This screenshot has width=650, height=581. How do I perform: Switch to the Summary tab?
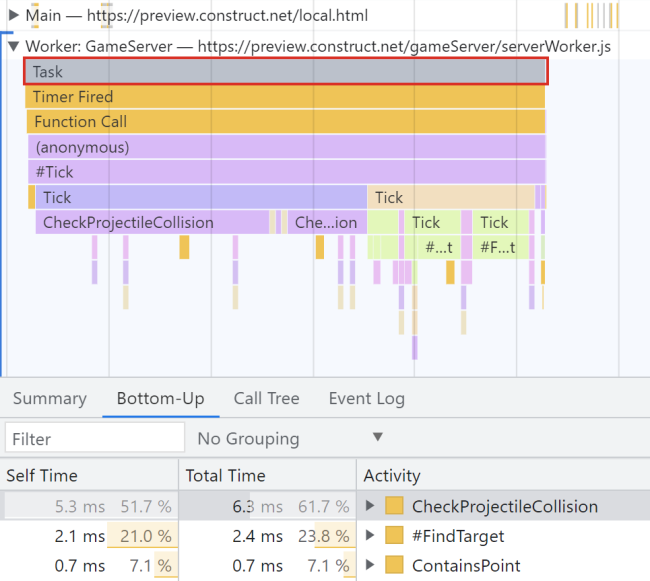coord(50,398)
